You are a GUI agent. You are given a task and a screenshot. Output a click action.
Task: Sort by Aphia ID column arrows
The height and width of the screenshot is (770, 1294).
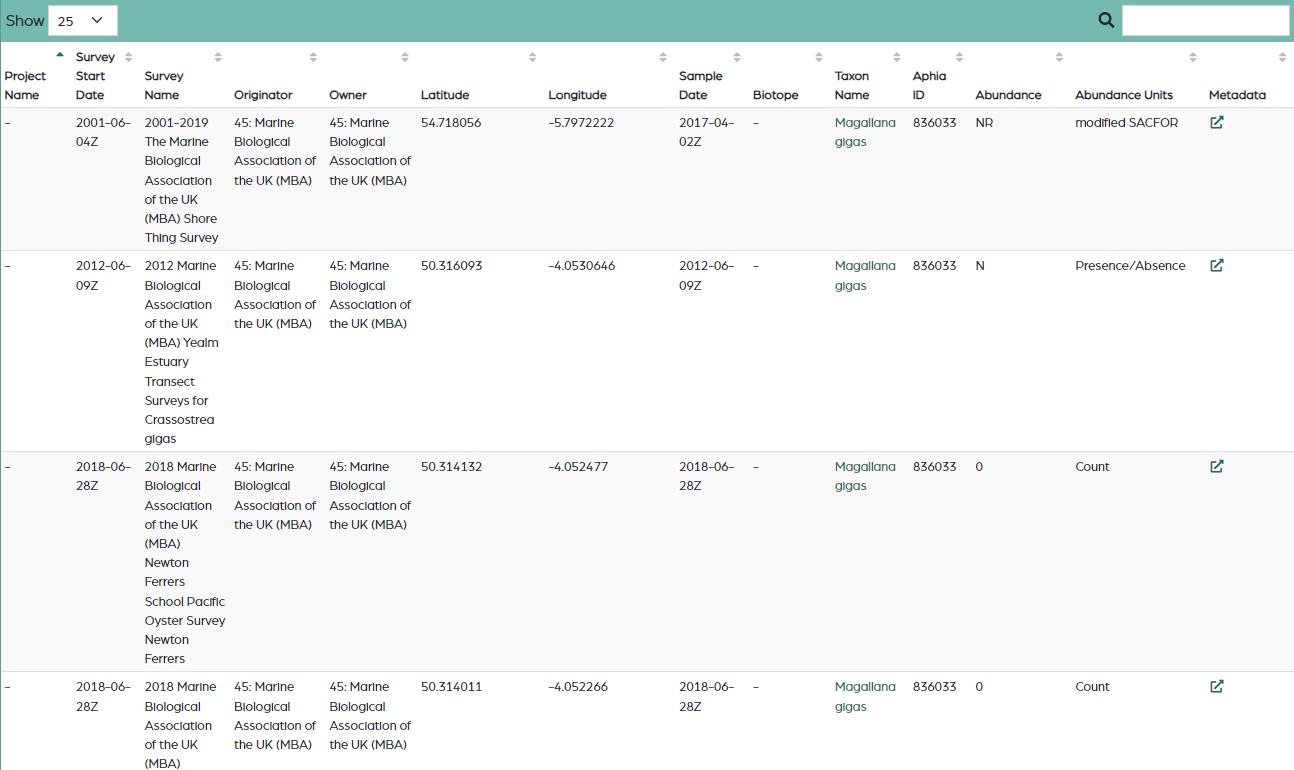pos(959,57)
